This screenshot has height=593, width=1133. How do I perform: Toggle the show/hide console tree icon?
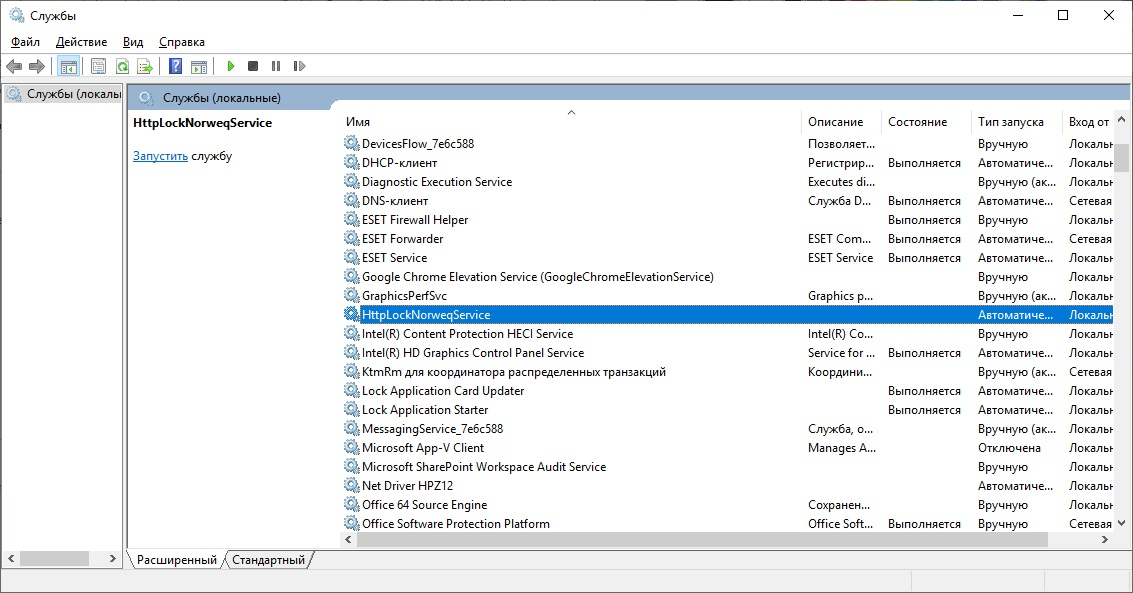click(69, 66)
